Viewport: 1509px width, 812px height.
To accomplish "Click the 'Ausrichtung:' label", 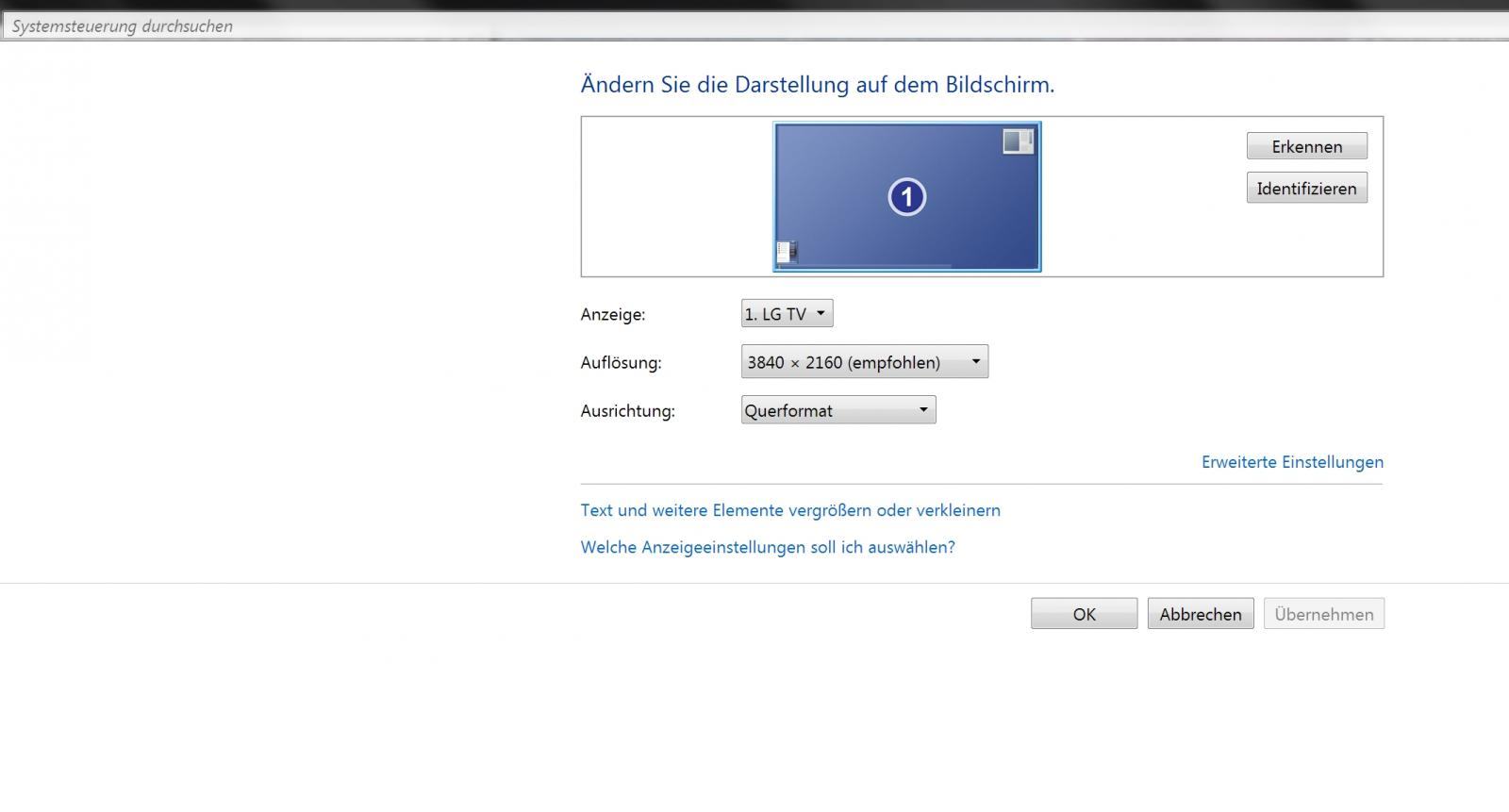I will [x=628, y=411].
